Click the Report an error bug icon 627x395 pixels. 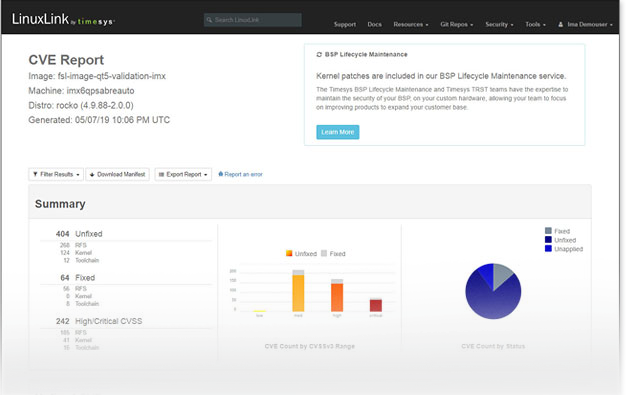220,174
